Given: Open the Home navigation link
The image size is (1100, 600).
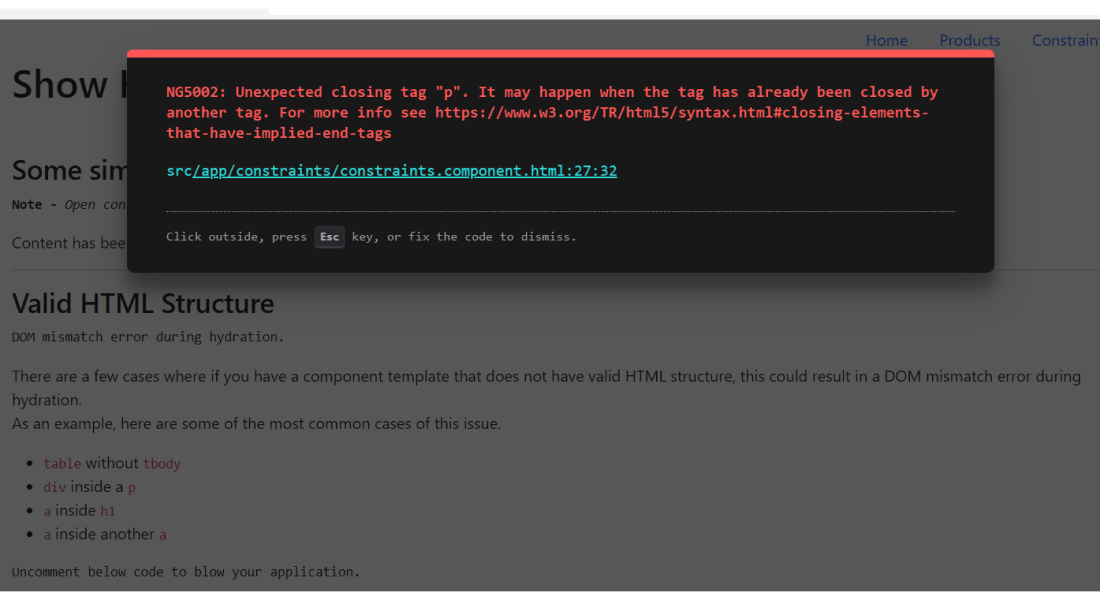Looking at the screenshot, I should (x=886, y=41).
